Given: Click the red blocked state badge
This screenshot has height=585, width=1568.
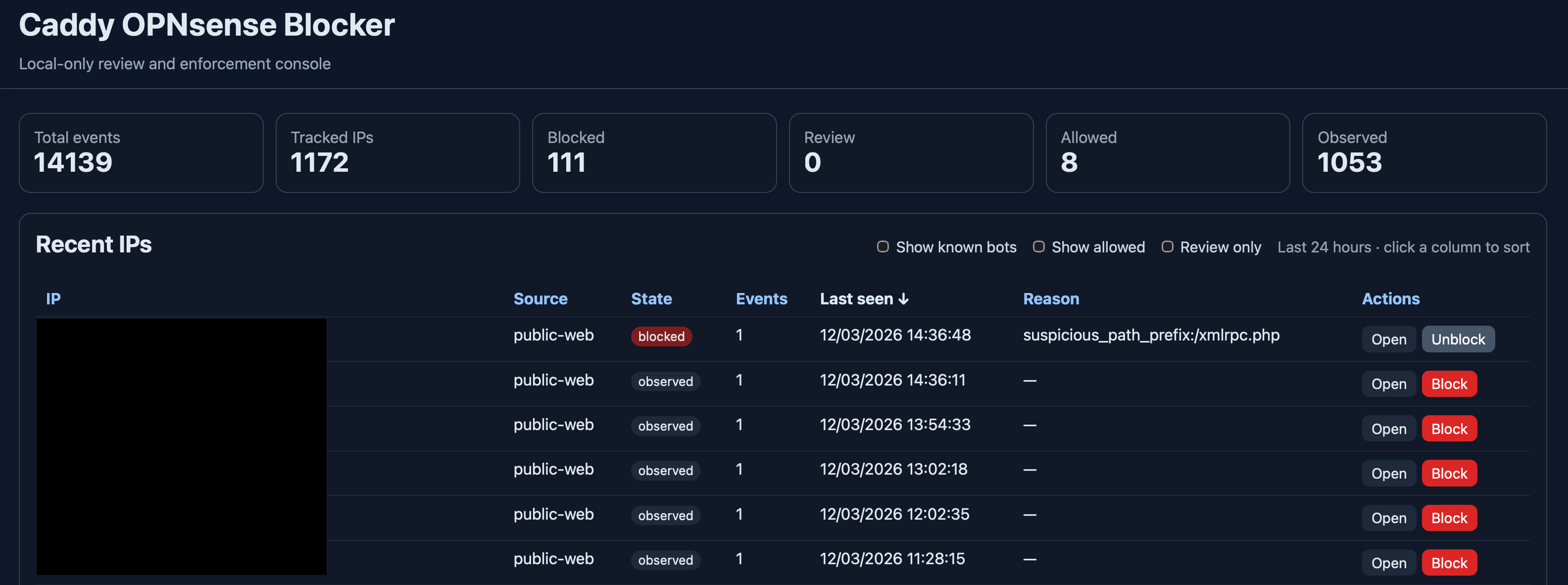Looking at the screenshot, I should pos(660,337).
